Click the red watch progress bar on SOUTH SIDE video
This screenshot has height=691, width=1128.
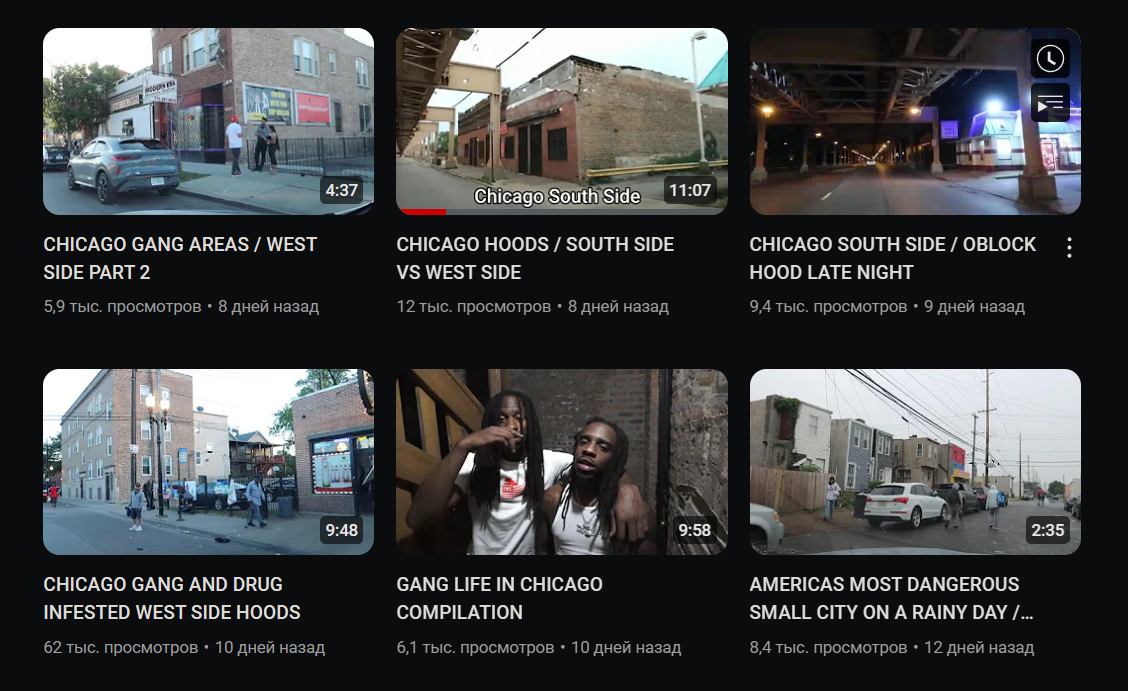coord(422,211)
